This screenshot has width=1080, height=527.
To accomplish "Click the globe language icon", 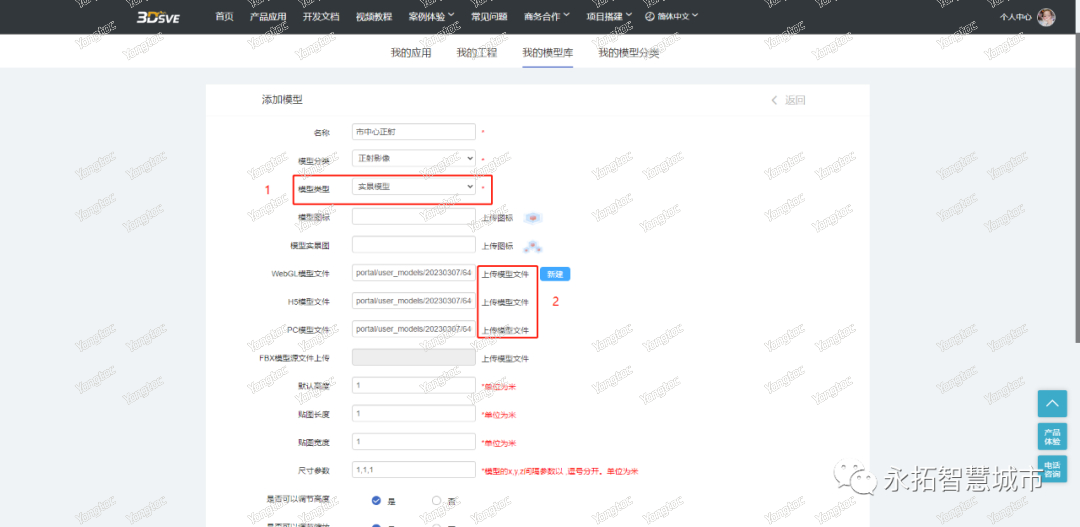I will pos(650,17).
